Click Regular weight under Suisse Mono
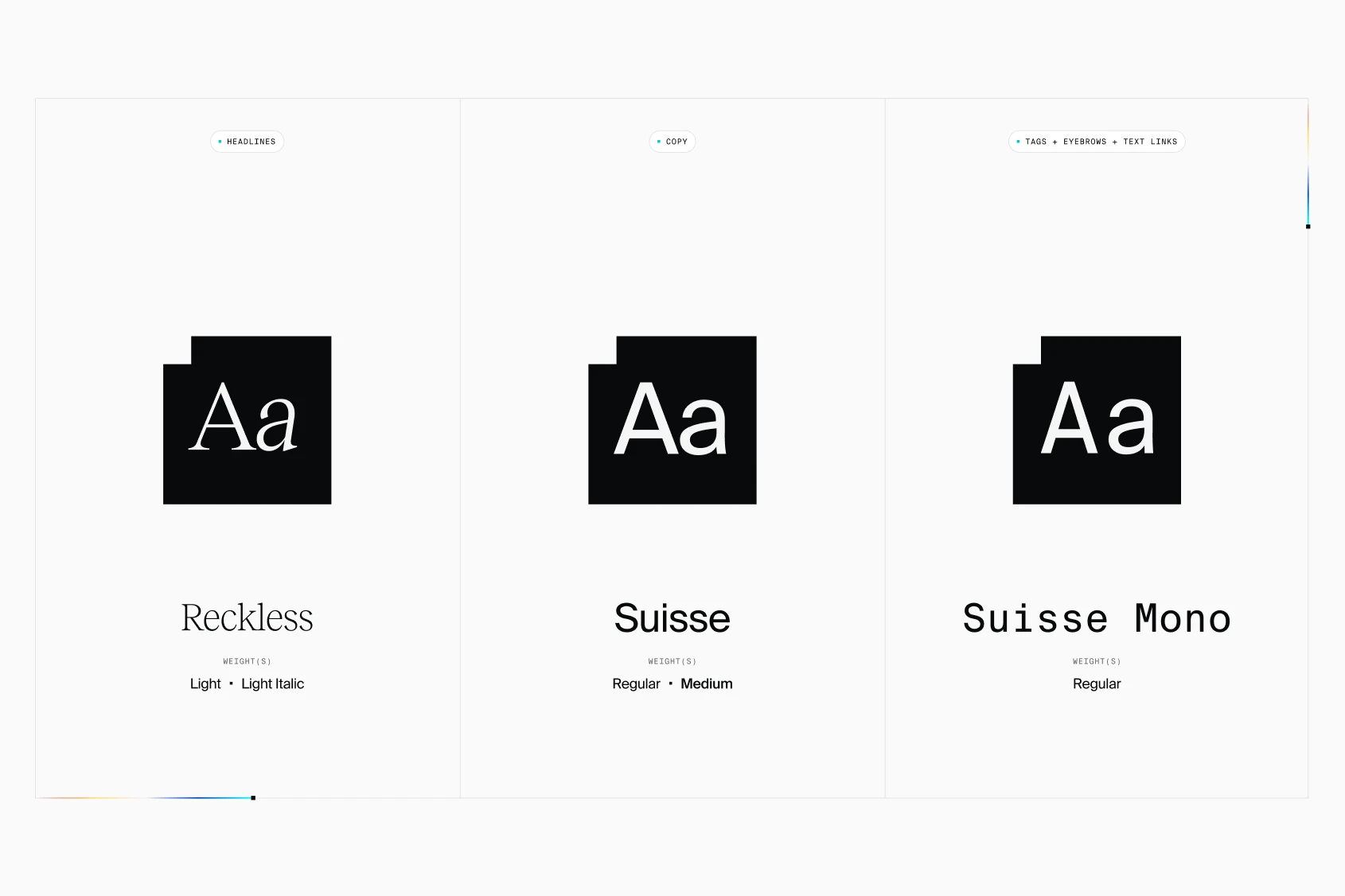The height and width of the screenshot is (896, 1345). [1097, 684]
